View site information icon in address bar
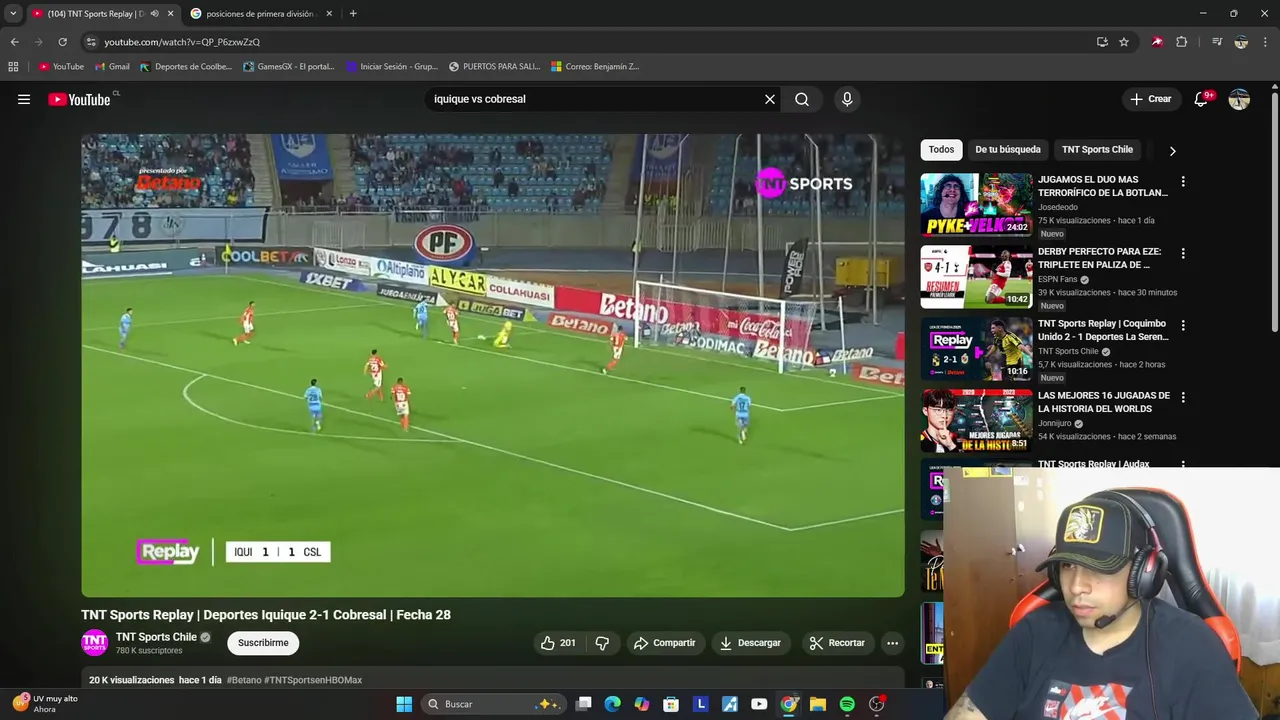 click(x=91, y=42)
